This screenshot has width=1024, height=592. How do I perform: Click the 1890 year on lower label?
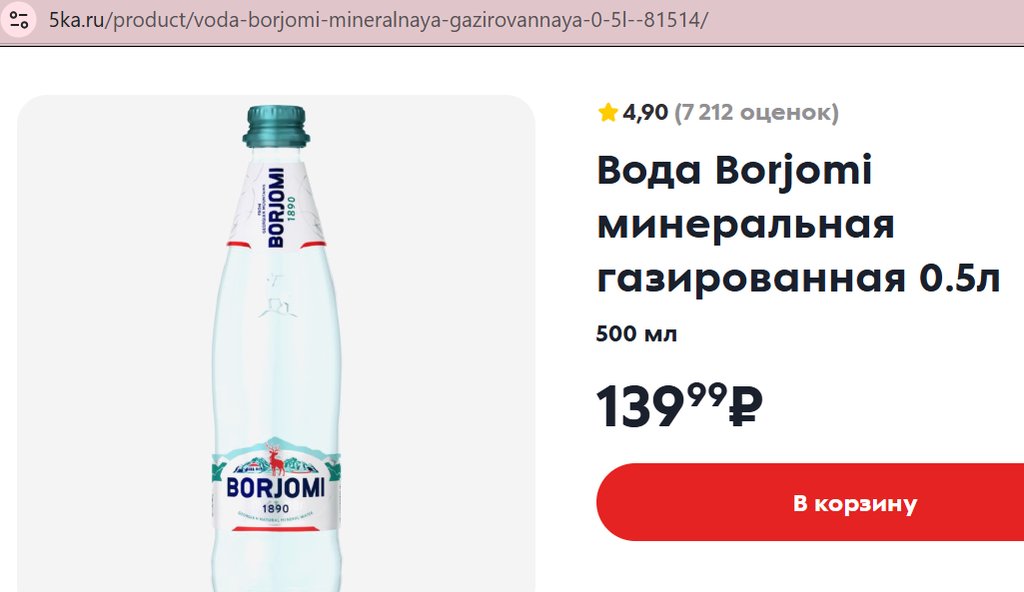(x=276, y=509)
